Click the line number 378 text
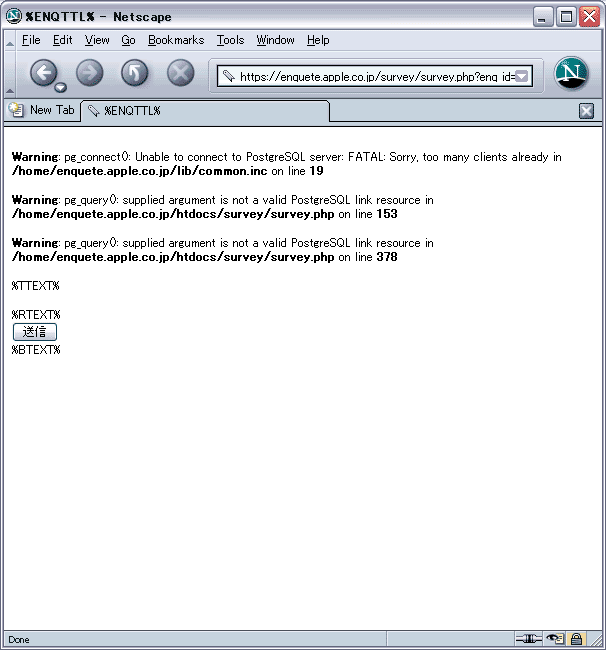The width and height of the screenshot is (606, 650). pos(387,257)
